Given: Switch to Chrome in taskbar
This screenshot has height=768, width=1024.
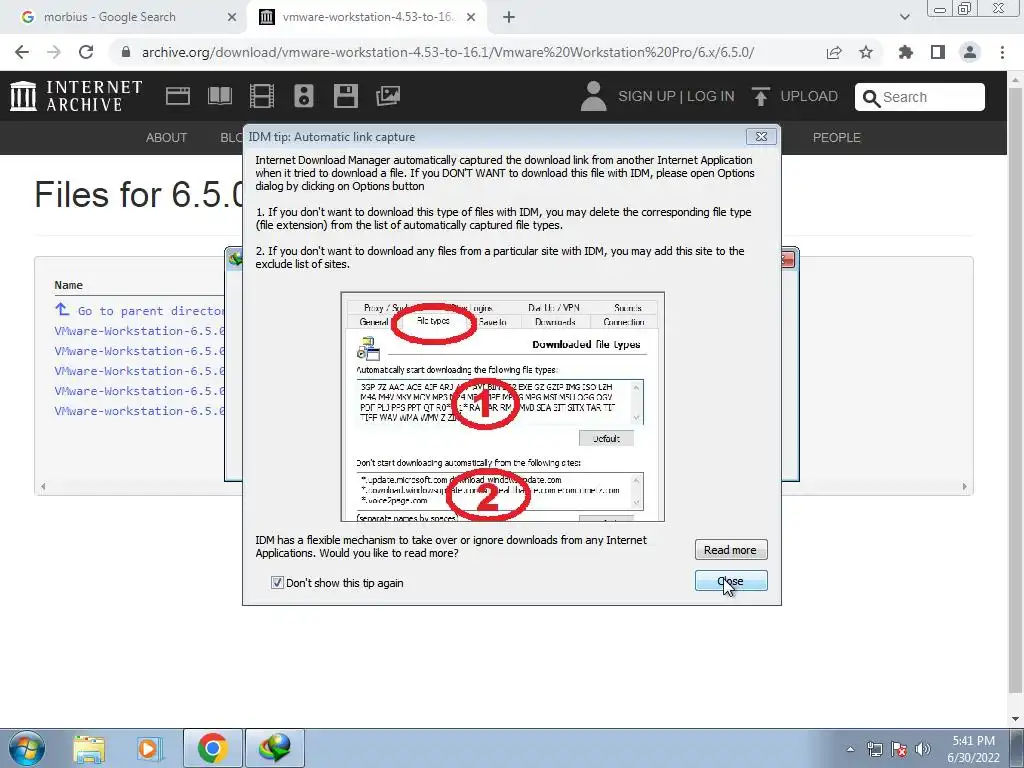Looking at the screenshot, I should click(212, 748).
